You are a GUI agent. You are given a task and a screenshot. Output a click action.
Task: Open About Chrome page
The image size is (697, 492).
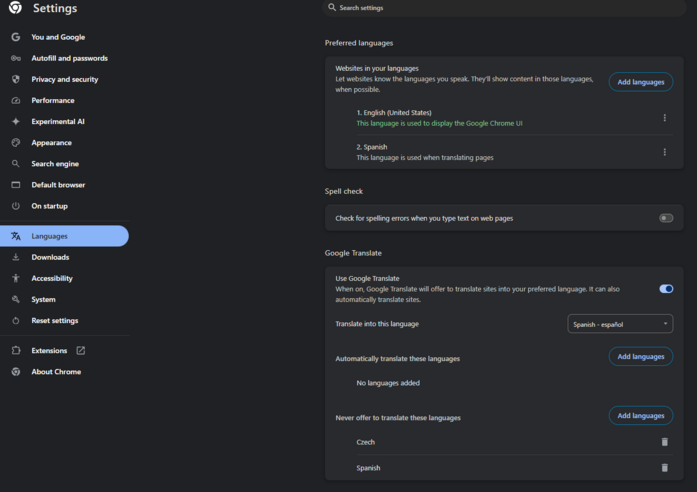tap(56, 372)
